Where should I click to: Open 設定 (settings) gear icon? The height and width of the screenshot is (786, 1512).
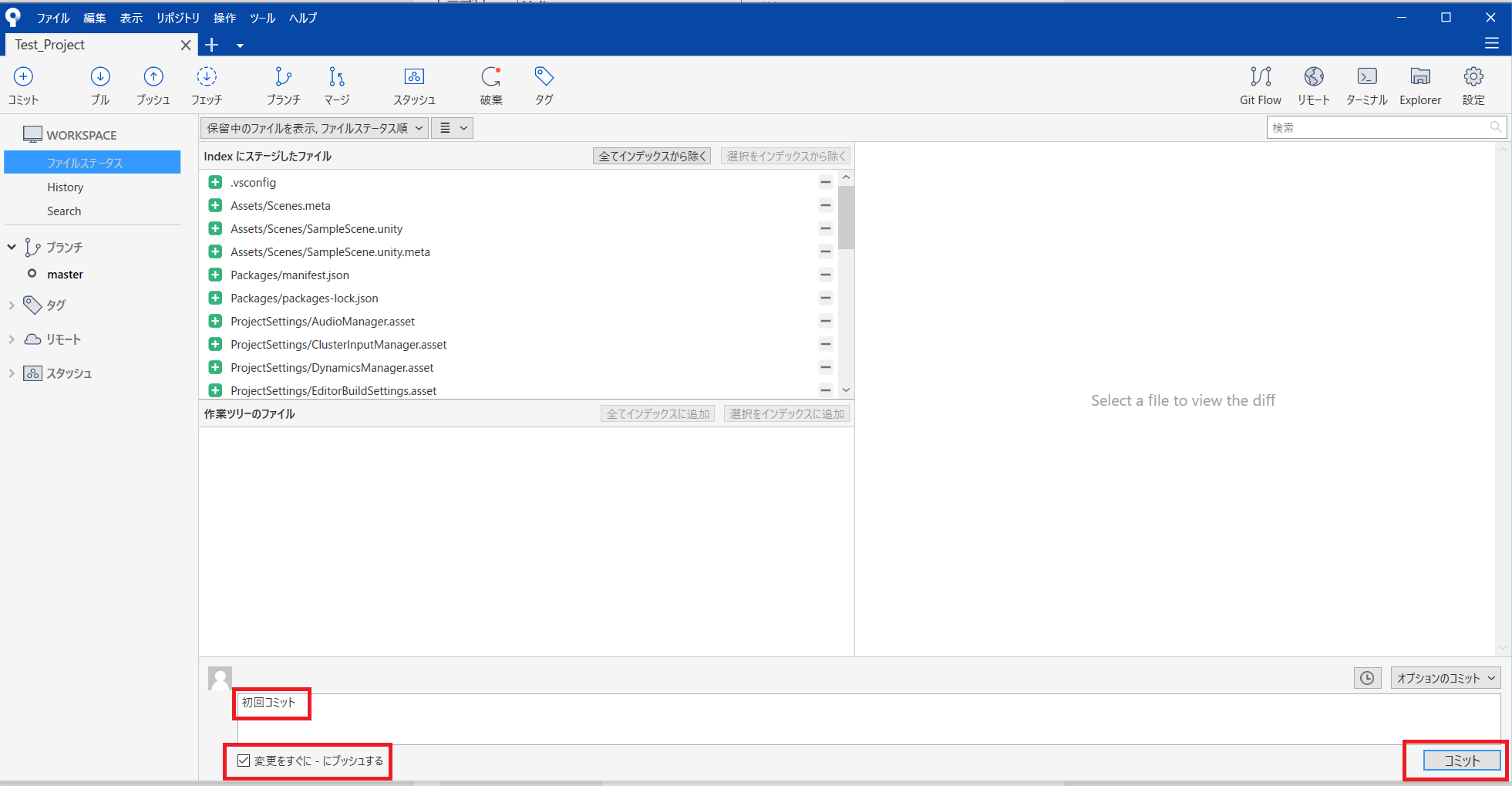coord(1473,86)
